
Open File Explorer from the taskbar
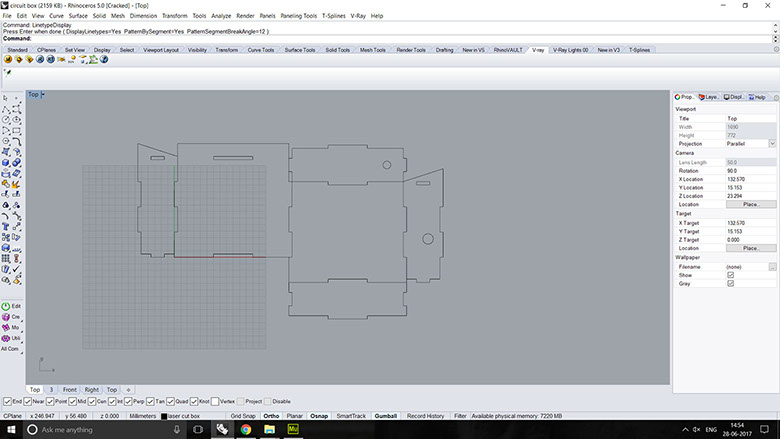click(270, 429)
